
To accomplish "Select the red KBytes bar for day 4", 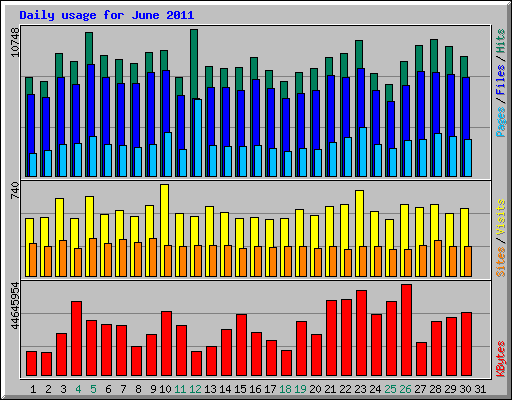I will coord(76,339).
